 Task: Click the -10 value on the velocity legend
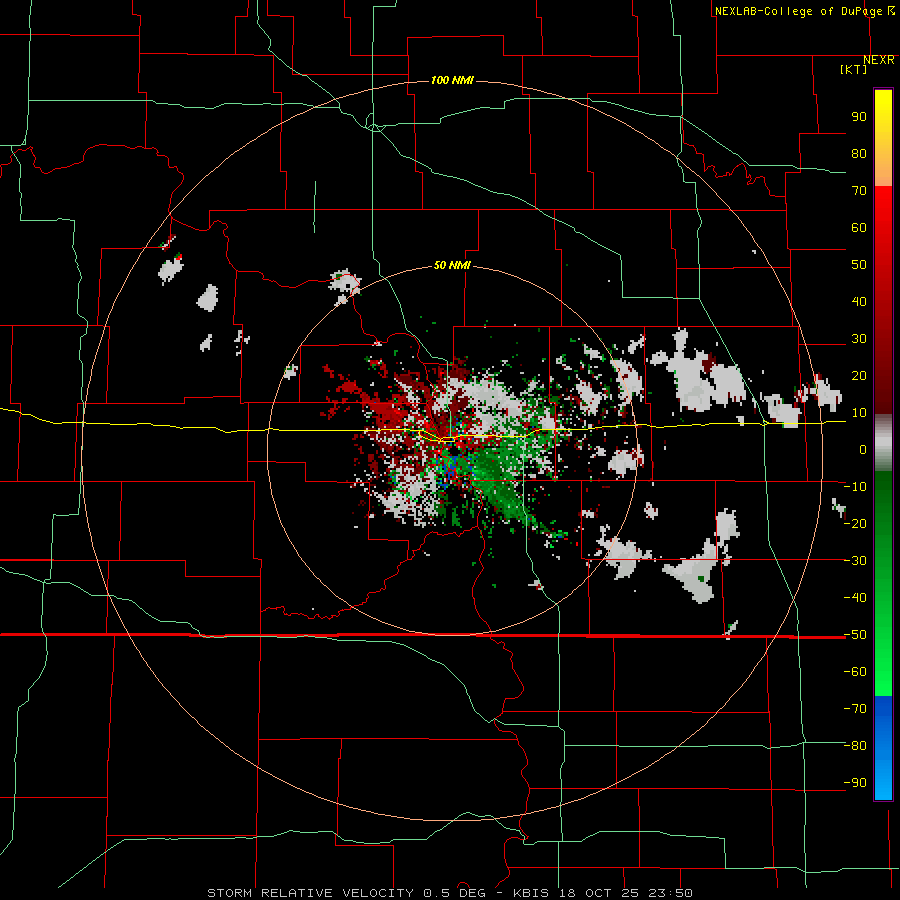[855, 487]
